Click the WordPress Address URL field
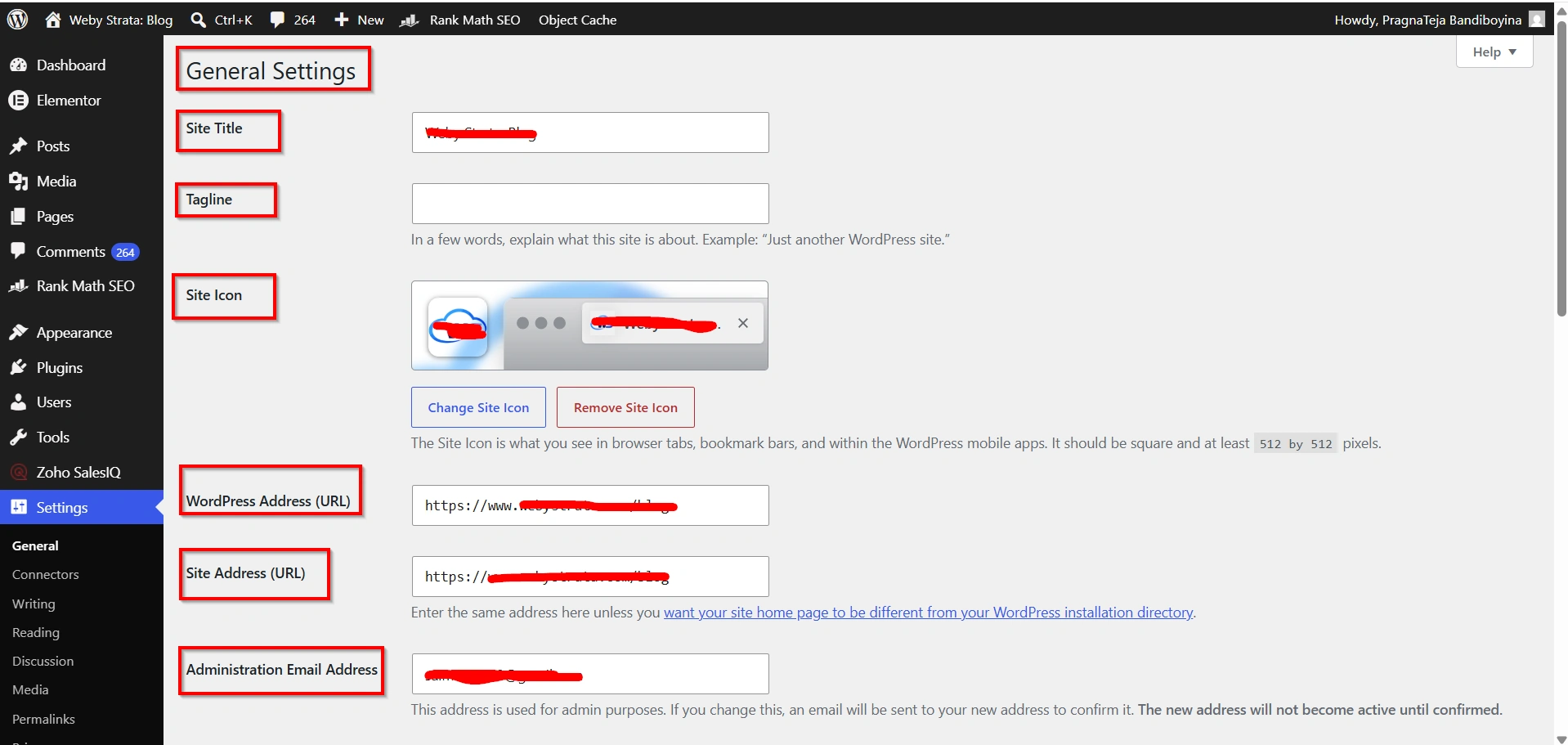 pos(590,505)
